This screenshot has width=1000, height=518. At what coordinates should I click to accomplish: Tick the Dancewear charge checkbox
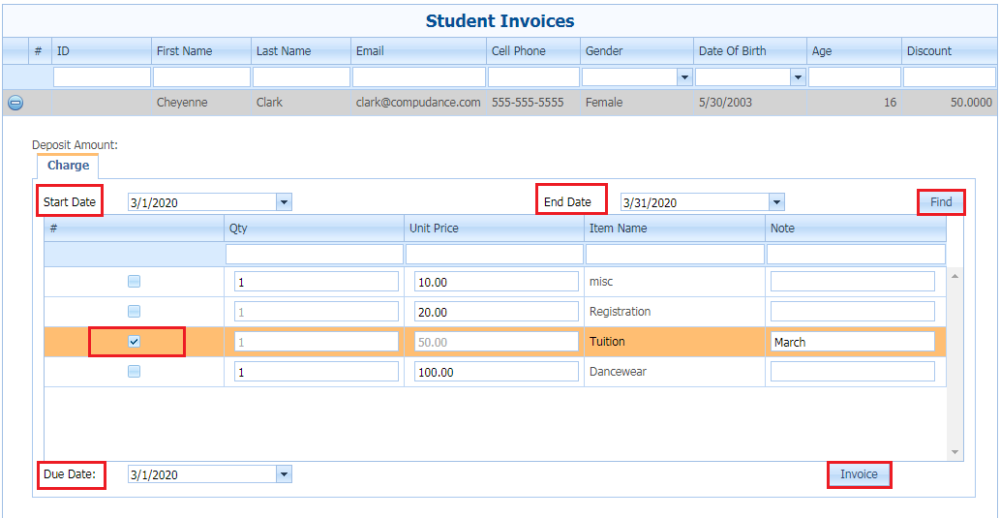134,371
